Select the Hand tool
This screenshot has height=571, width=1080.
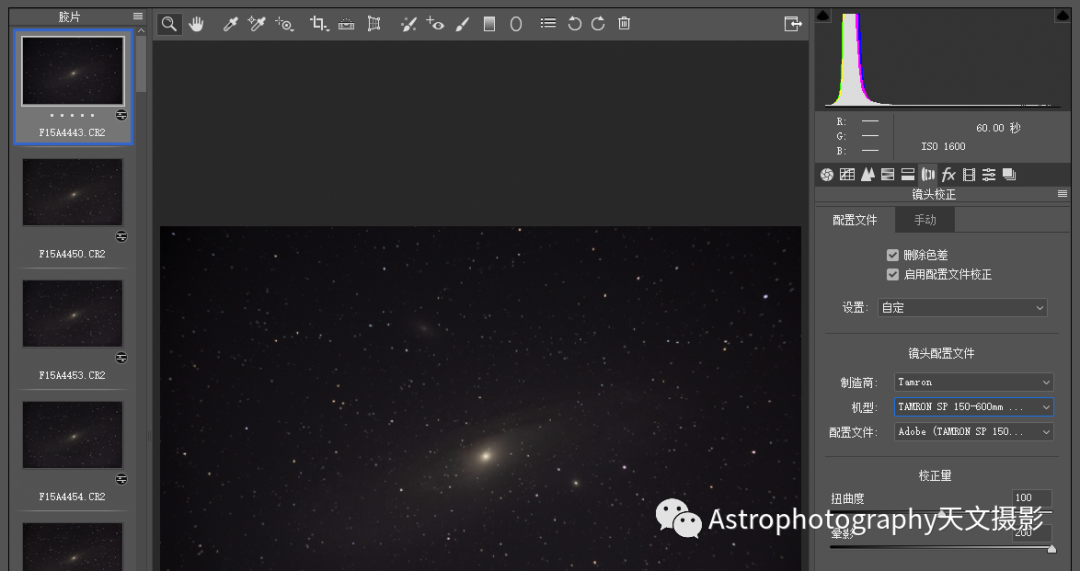(197, 24)
